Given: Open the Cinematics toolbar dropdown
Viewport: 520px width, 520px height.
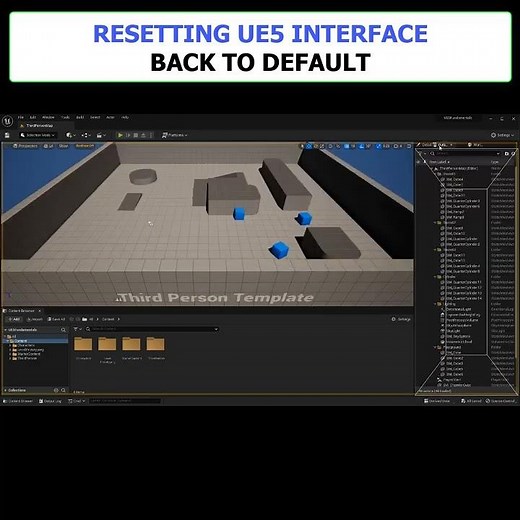Looking at the screenshot, I should point(101,135).
